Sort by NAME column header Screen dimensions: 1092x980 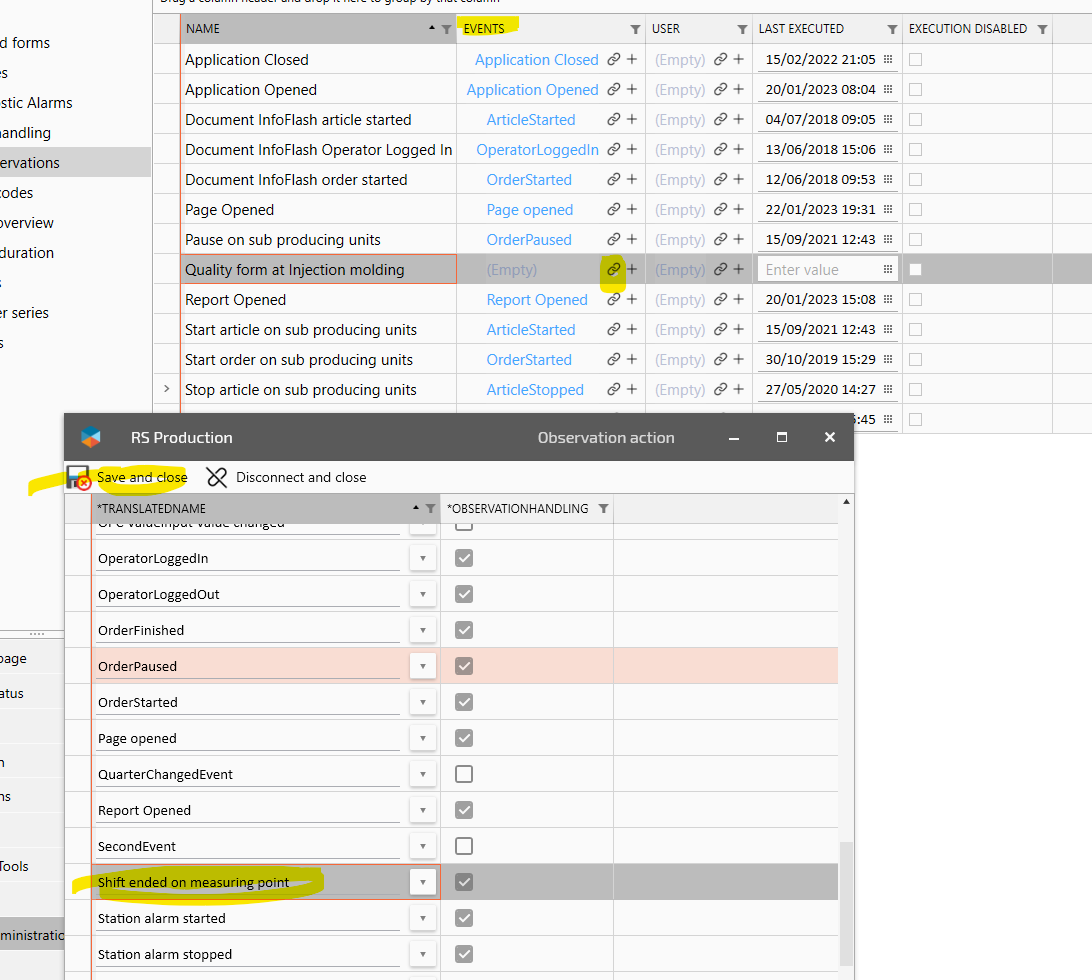(x=300, y=29)
